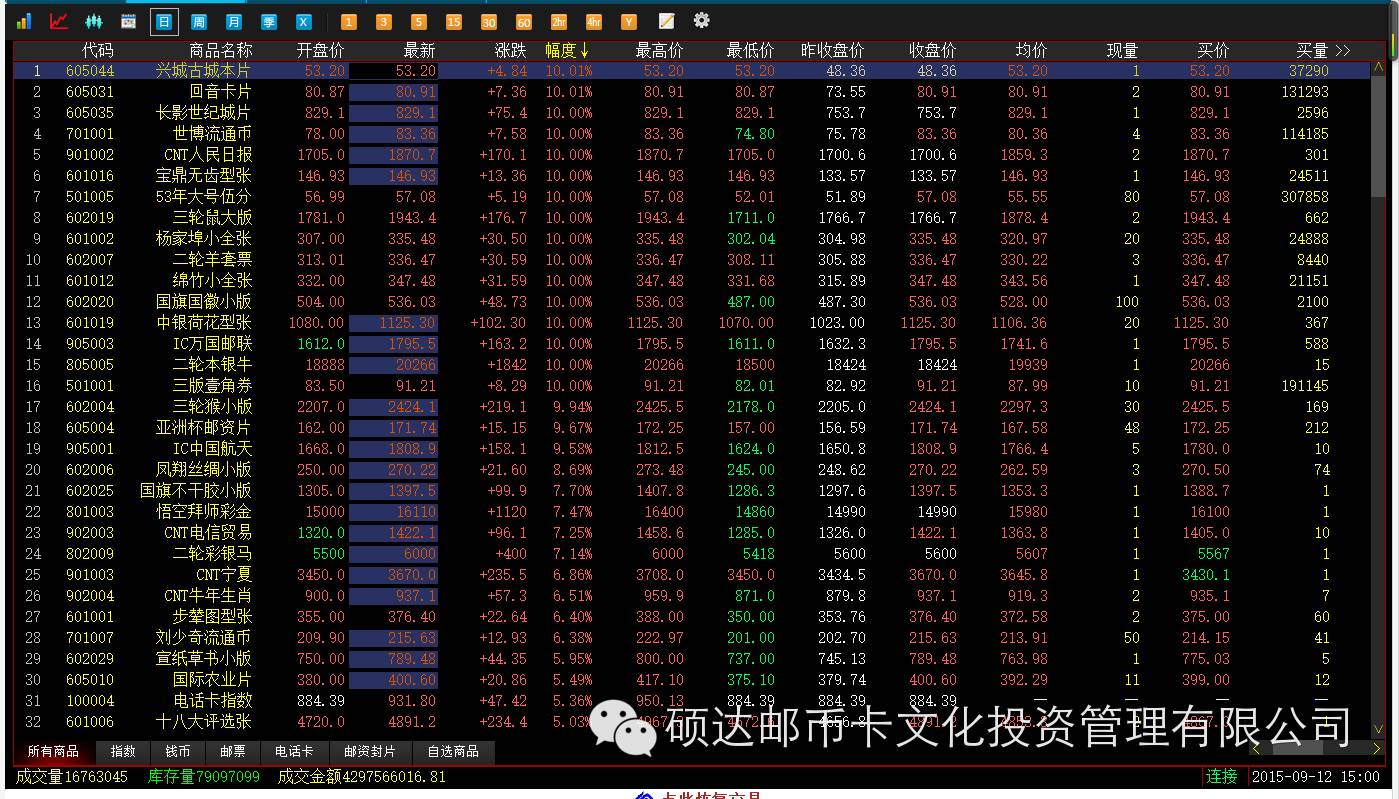Select row 宝鼎无齿型张

[x=691, y=176]
